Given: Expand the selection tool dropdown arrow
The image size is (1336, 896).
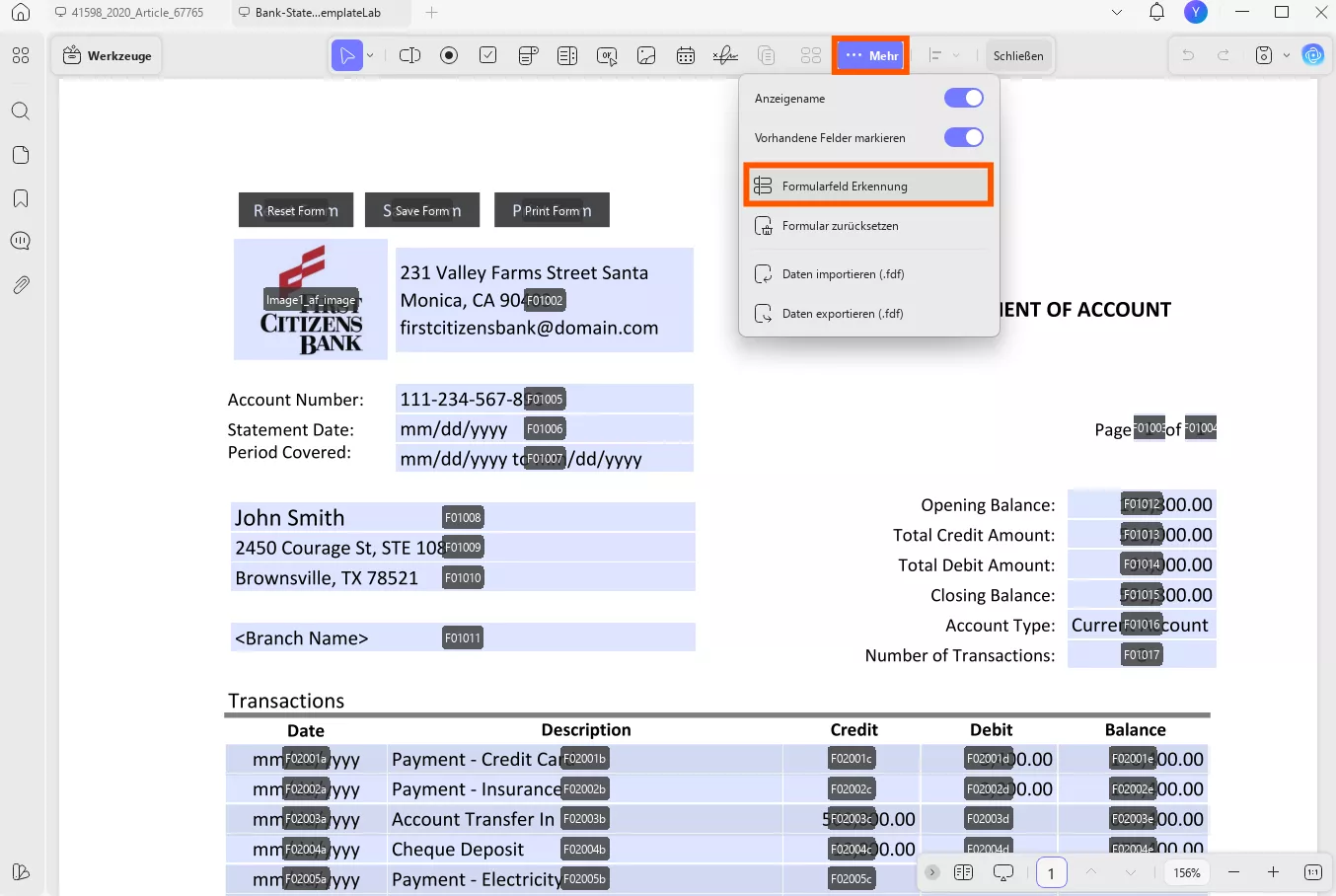Looking at the screenshot, I should click(x=370, y=55).
